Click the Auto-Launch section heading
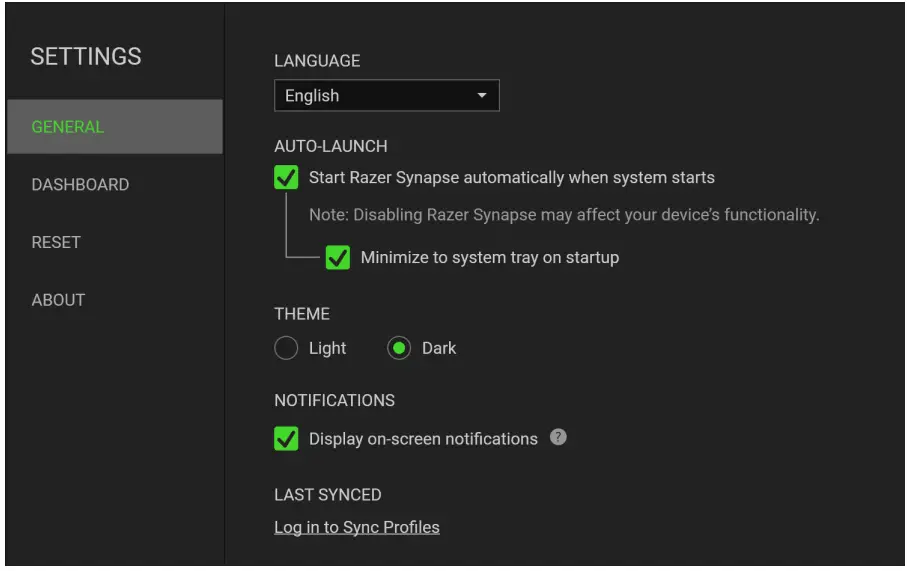This screenshot has height=571, width=907. pos(331,146)
